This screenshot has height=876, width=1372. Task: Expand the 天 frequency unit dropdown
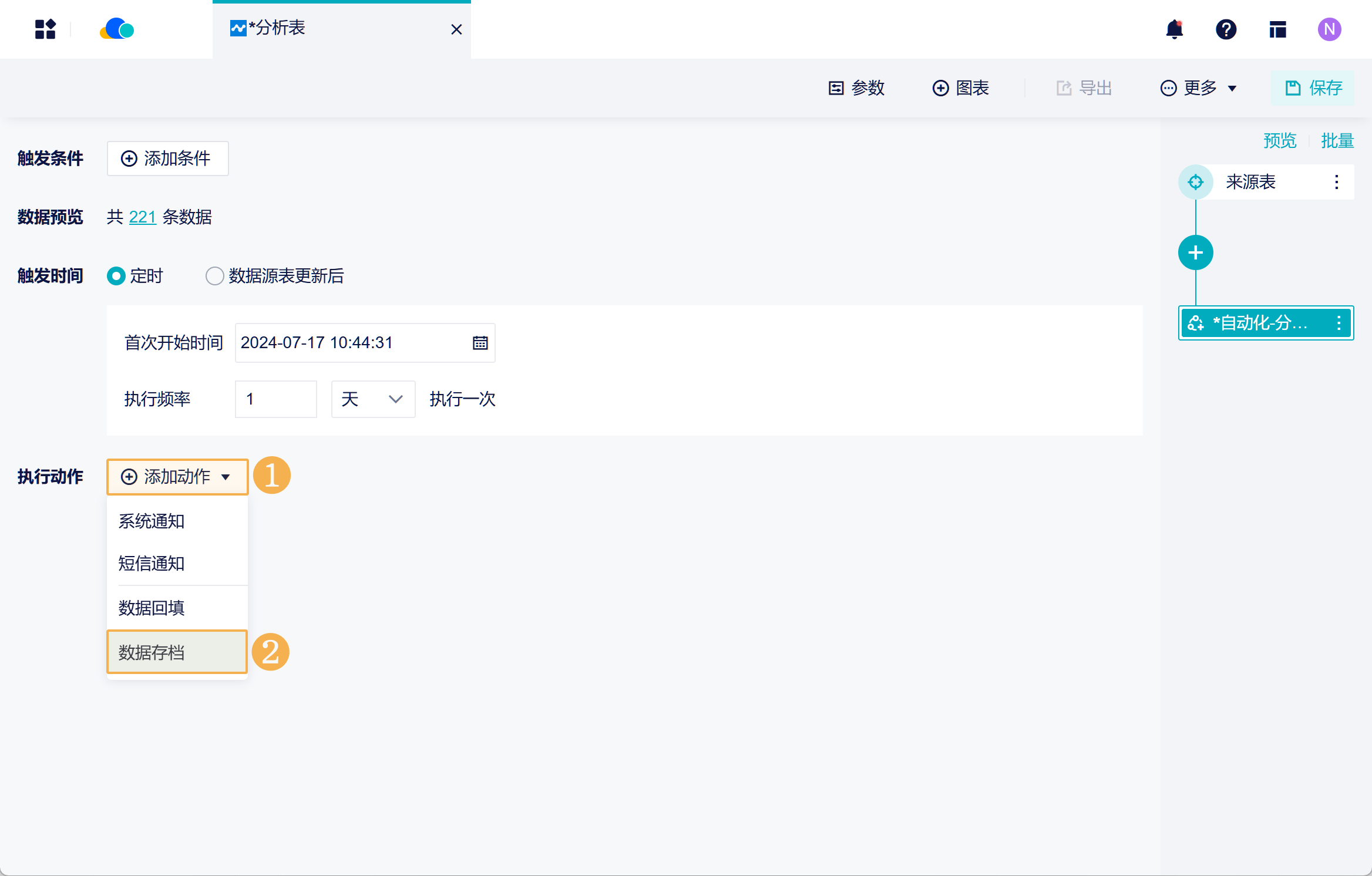[373, 399]
